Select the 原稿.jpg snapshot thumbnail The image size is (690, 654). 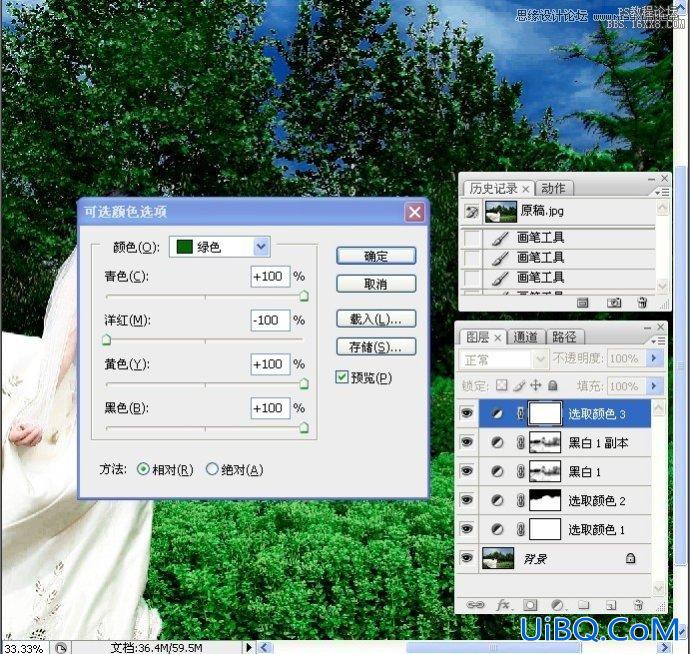coord(501,212)
